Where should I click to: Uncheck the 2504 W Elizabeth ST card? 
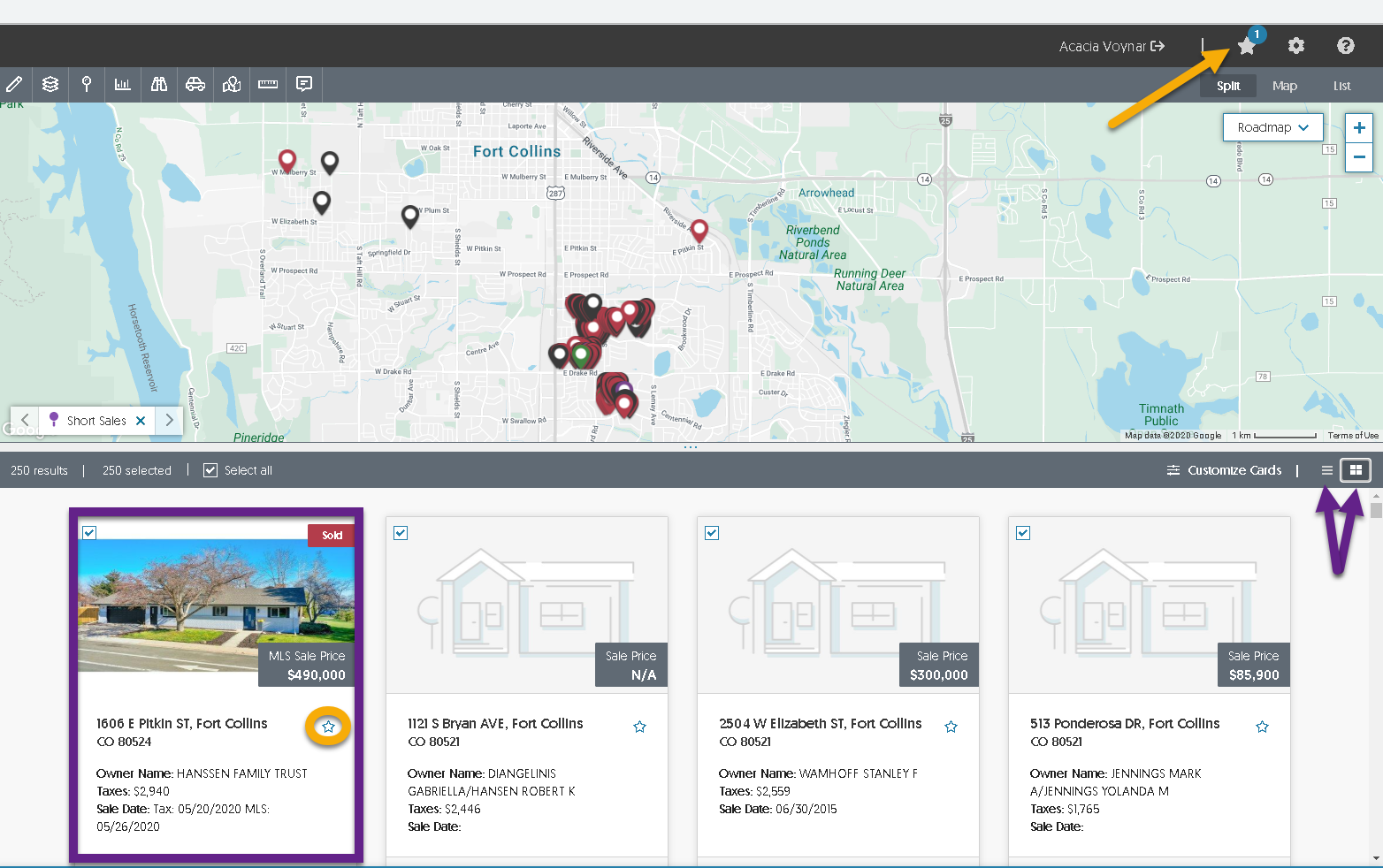712,533
